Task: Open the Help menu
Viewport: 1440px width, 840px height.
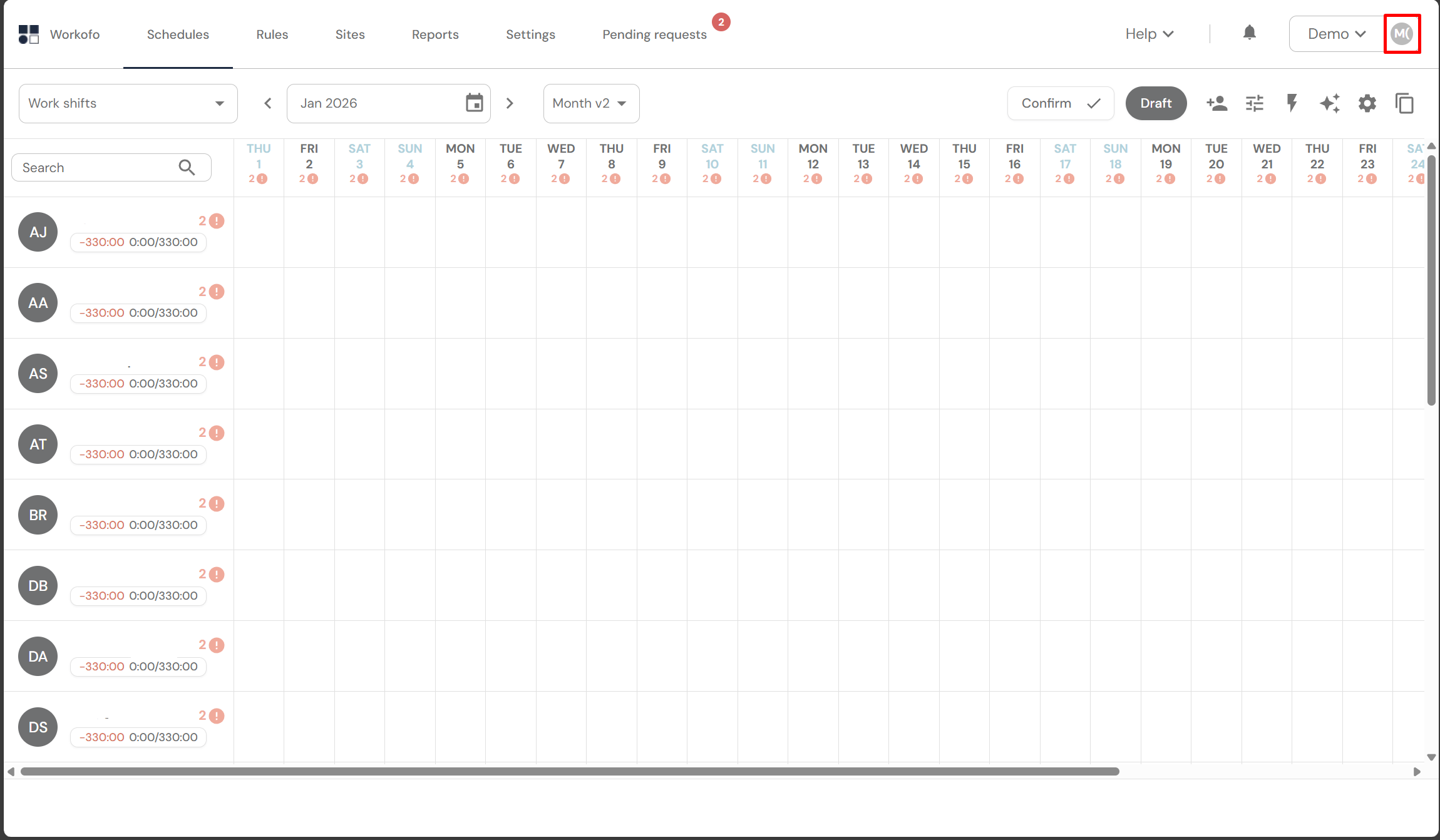Action: tap(1149, 34)
